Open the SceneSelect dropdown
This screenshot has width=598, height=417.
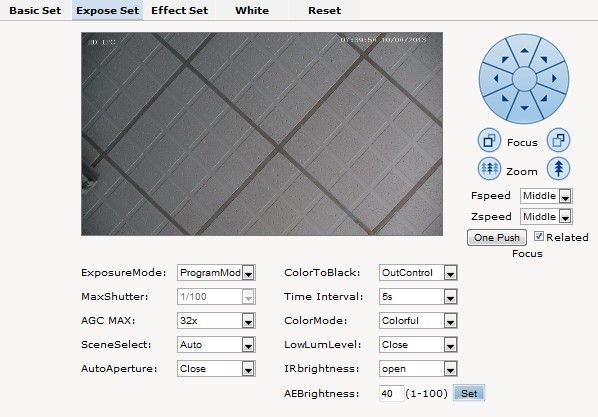pos(216,345)
